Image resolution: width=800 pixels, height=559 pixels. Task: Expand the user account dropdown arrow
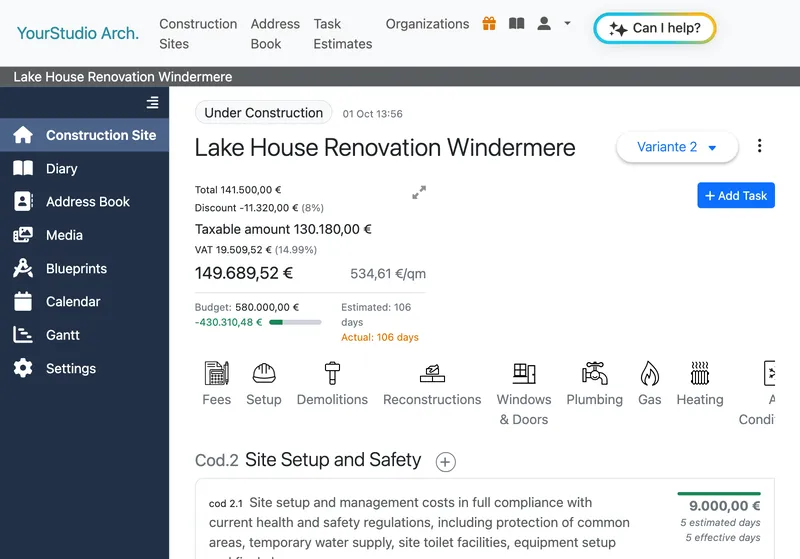point(567,23)
